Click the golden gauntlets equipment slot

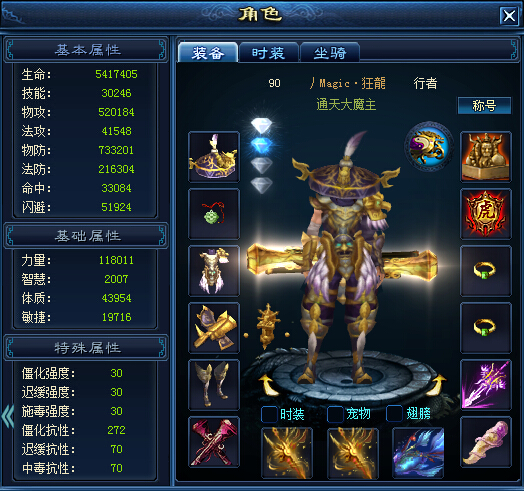pos(214,328)
